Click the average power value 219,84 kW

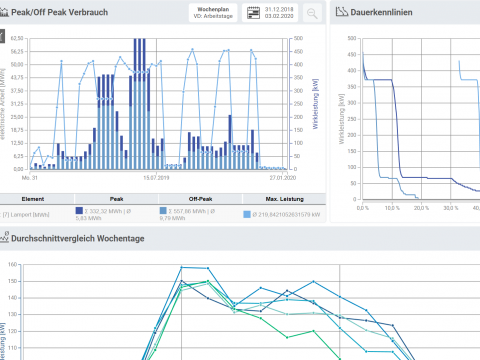pyautogui.click(x=286, y=214)
